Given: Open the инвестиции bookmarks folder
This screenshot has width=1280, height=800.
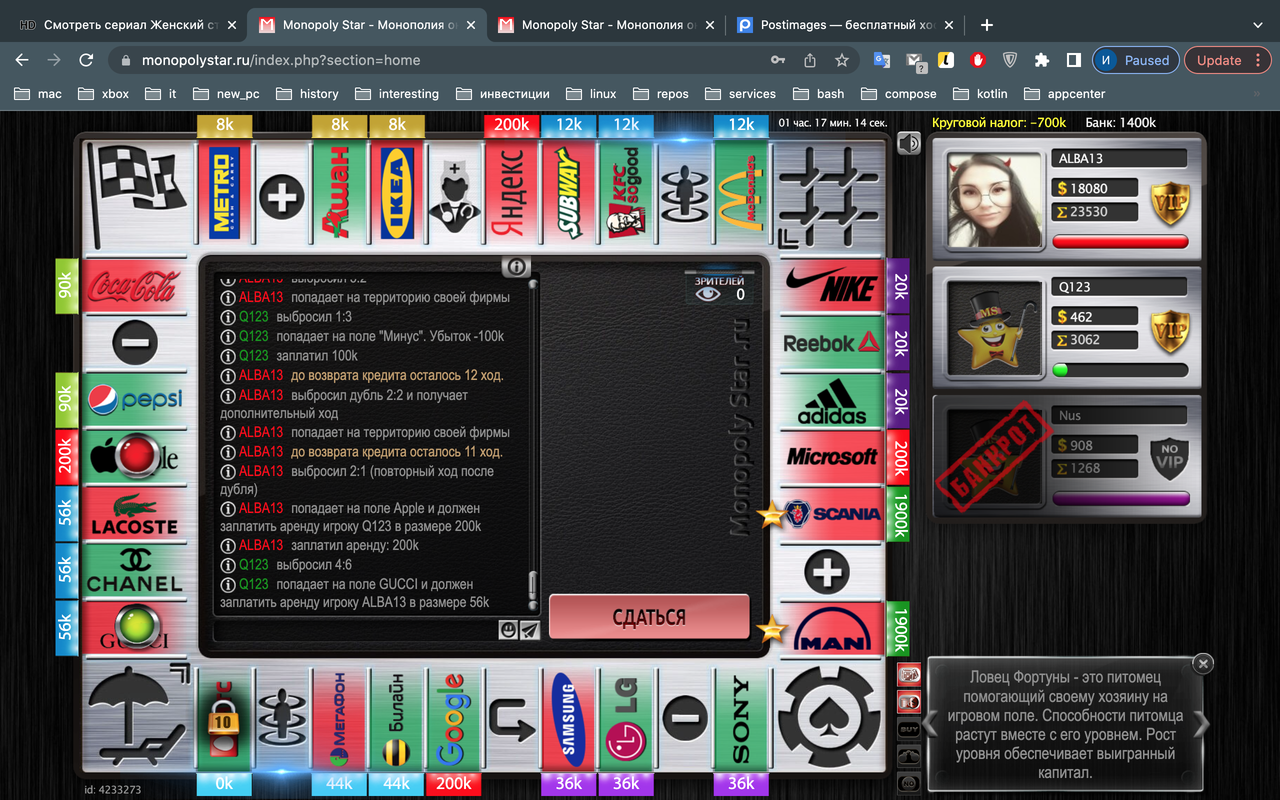Looking at the screenshot, I should tap(503, 93).
